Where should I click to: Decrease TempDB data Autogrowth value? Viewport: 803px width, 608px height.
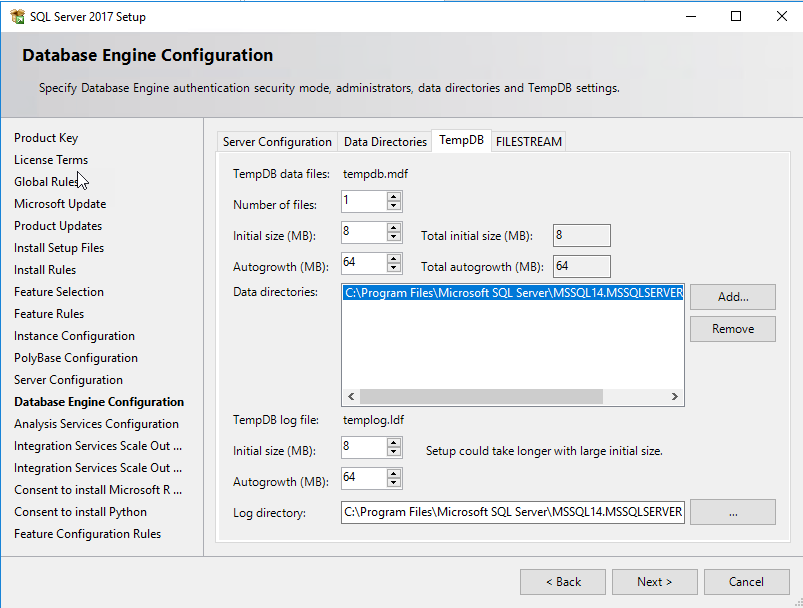[x=394, y=268]
